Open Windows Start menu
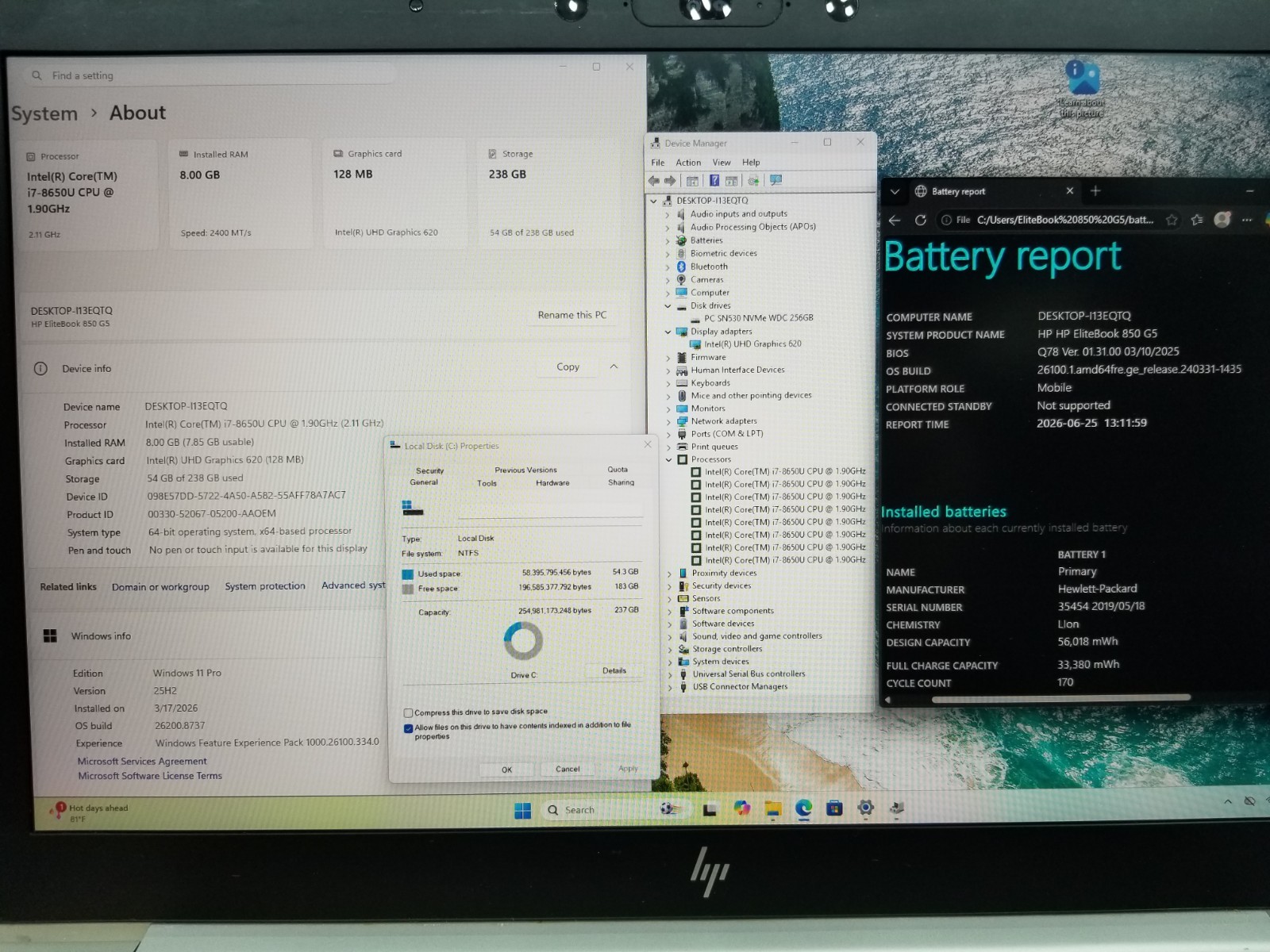Image resolution: width=1270 pixels, height=952 pixels. [x=522, y=810]
